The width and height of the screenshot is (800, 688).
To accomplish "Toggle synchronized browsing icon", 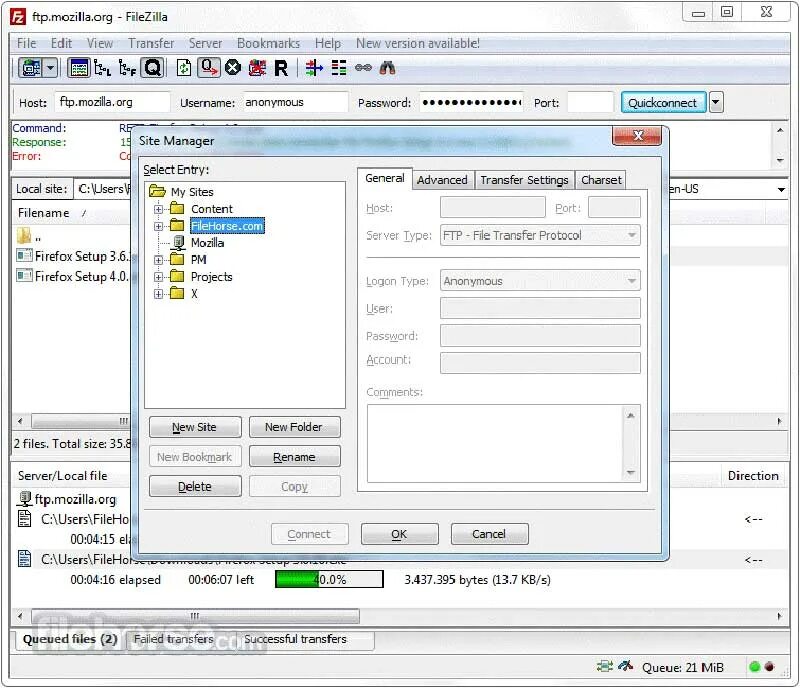I will [363, 67].
